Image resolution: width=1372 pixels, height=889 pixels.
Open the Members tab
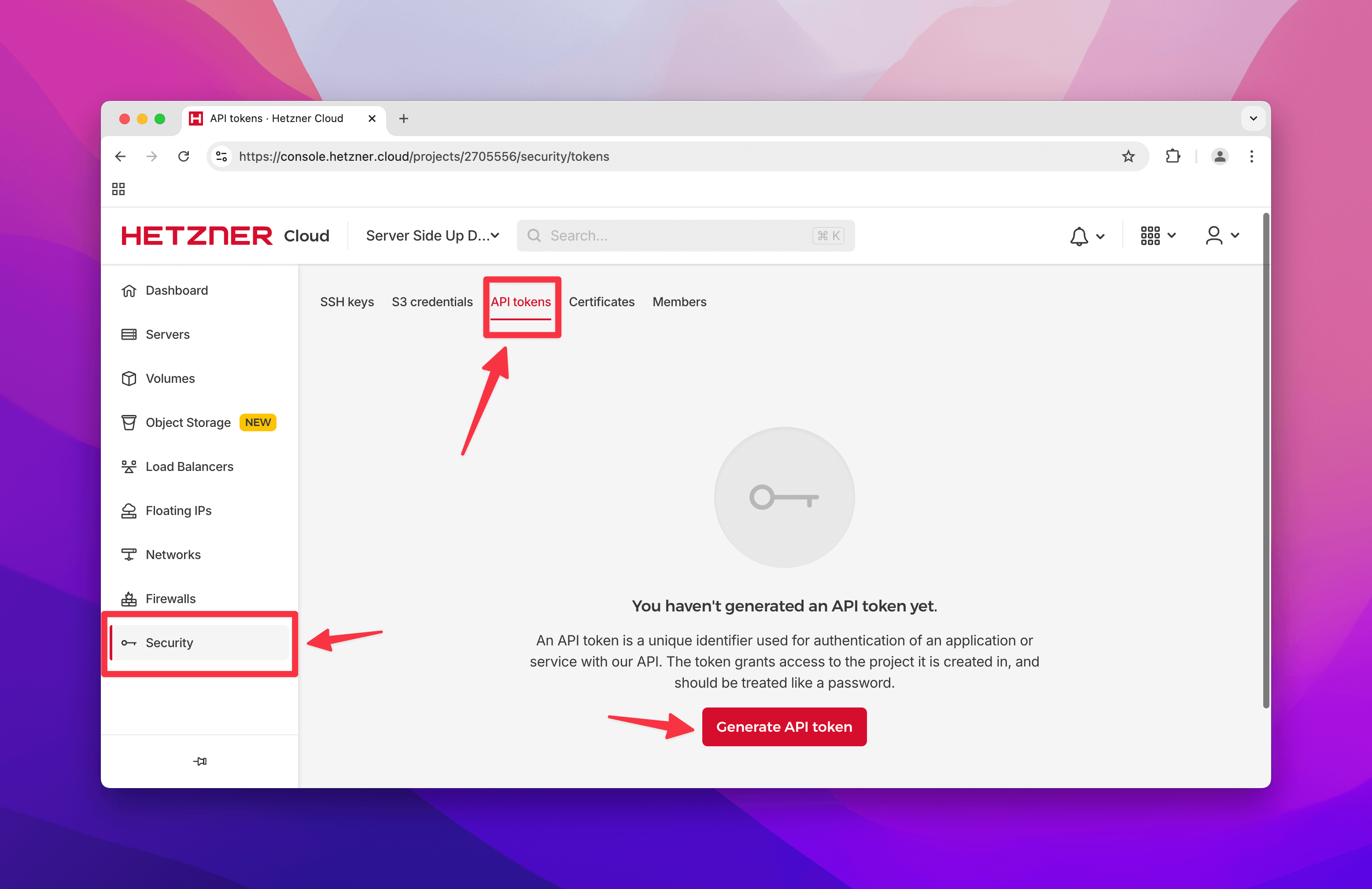(x=679, y=300)
